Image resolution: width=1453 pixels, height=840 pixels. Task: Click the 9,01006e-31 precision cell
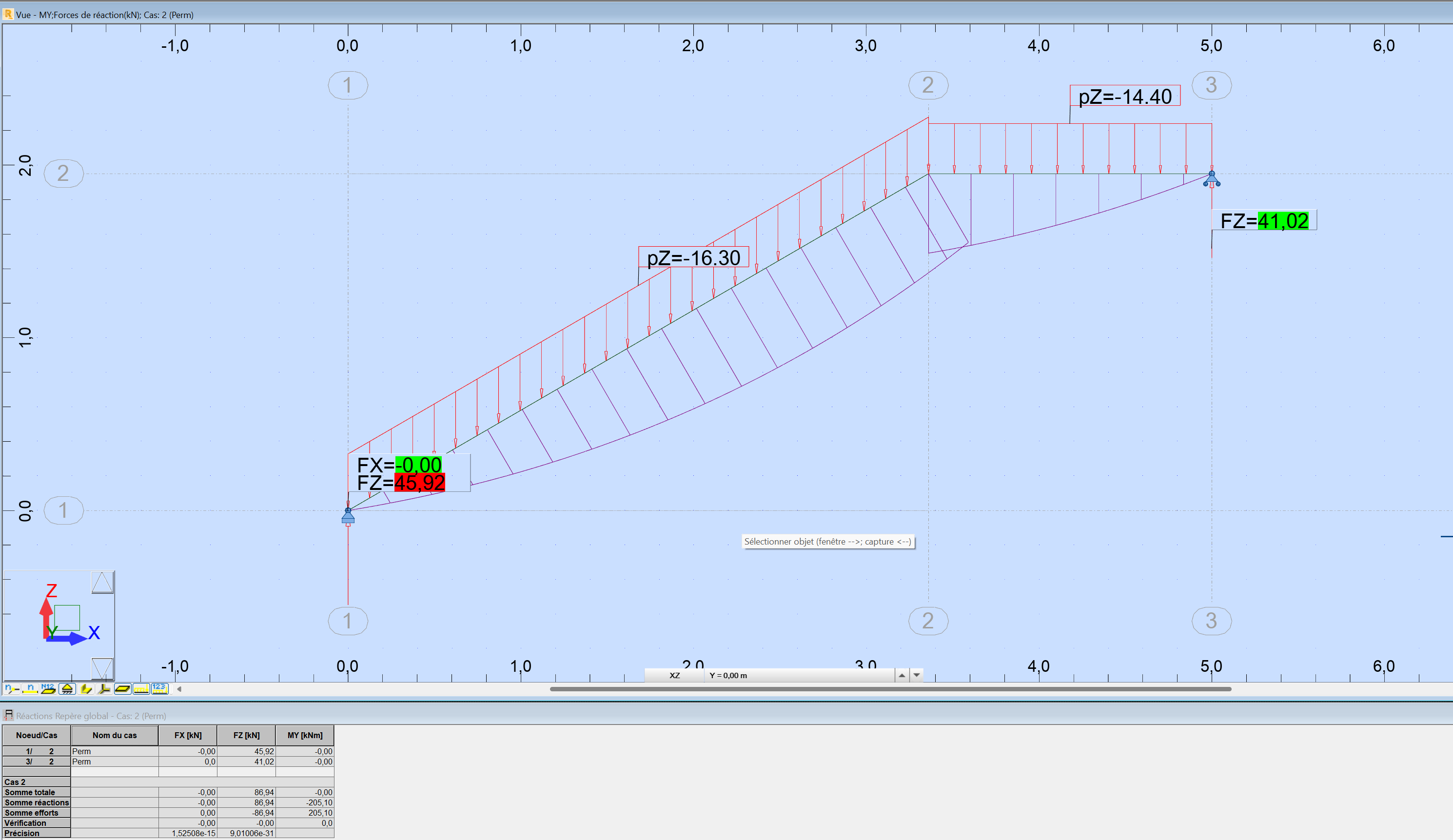[246, 833]
